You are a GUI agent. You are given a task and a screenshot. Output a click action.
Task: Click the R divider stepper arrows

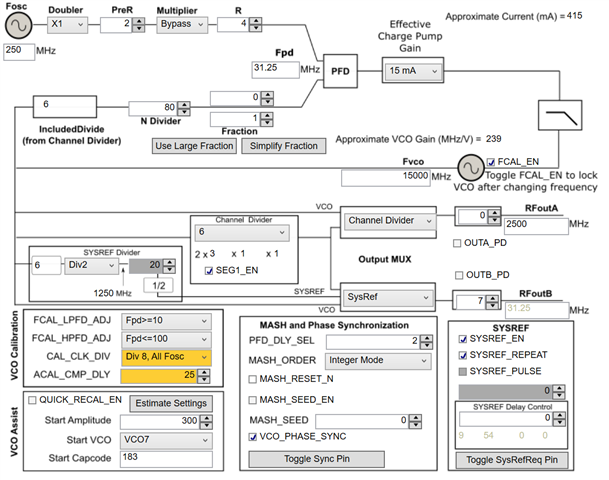[255, 24]
